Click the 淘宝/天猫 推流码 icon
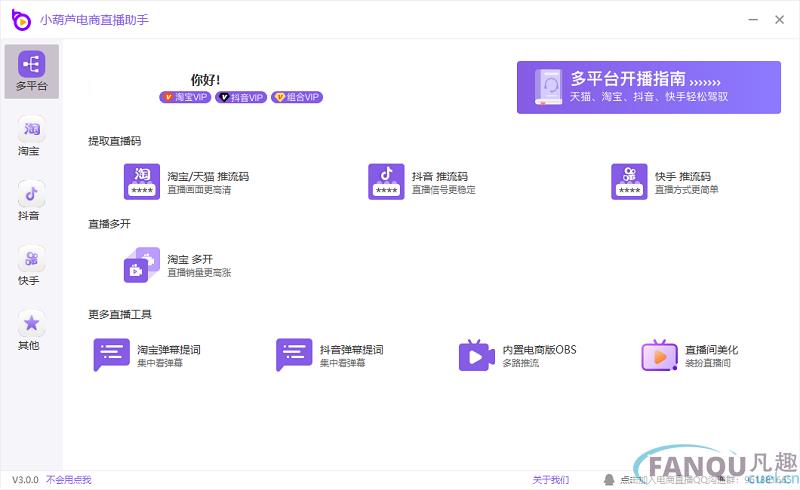 click(x=142, y=182)
